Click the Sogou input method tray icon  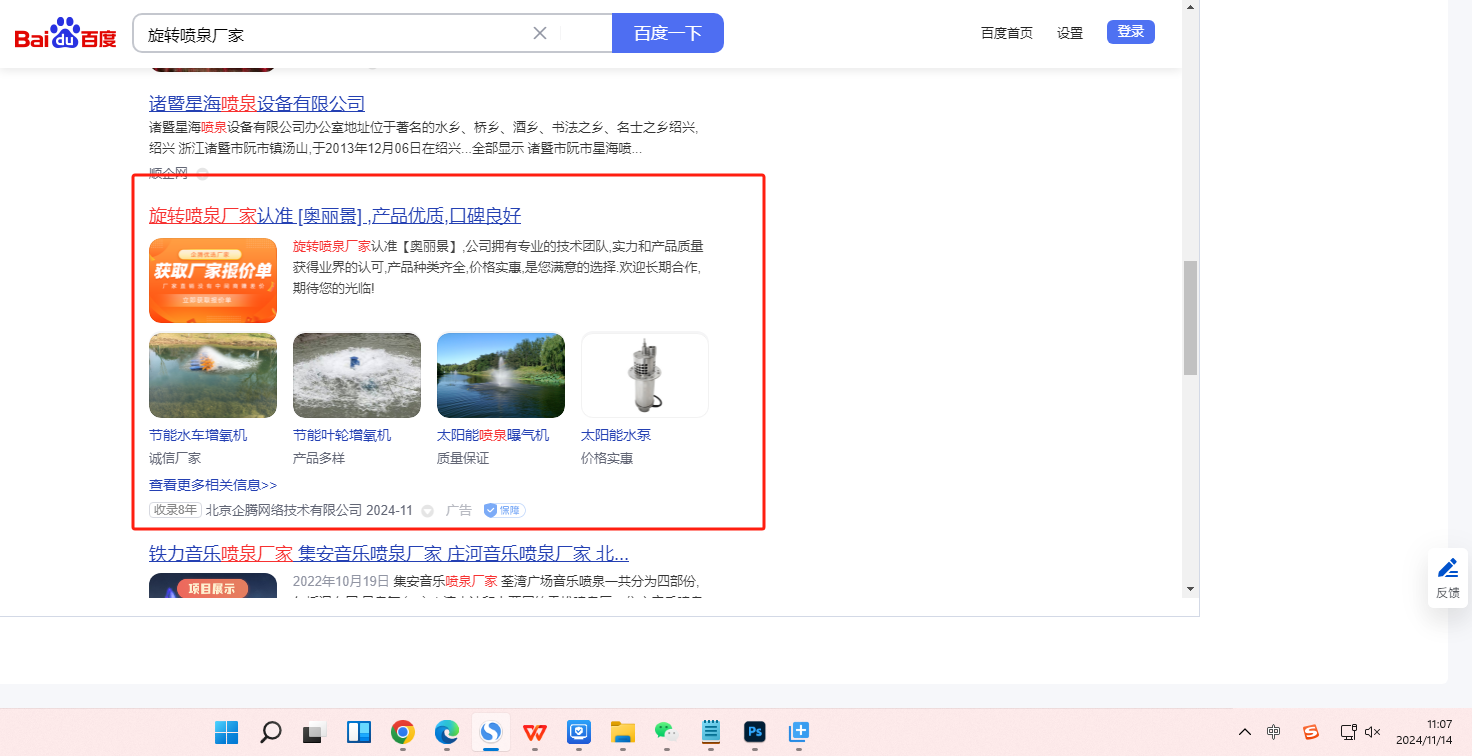click(1311, 732)
